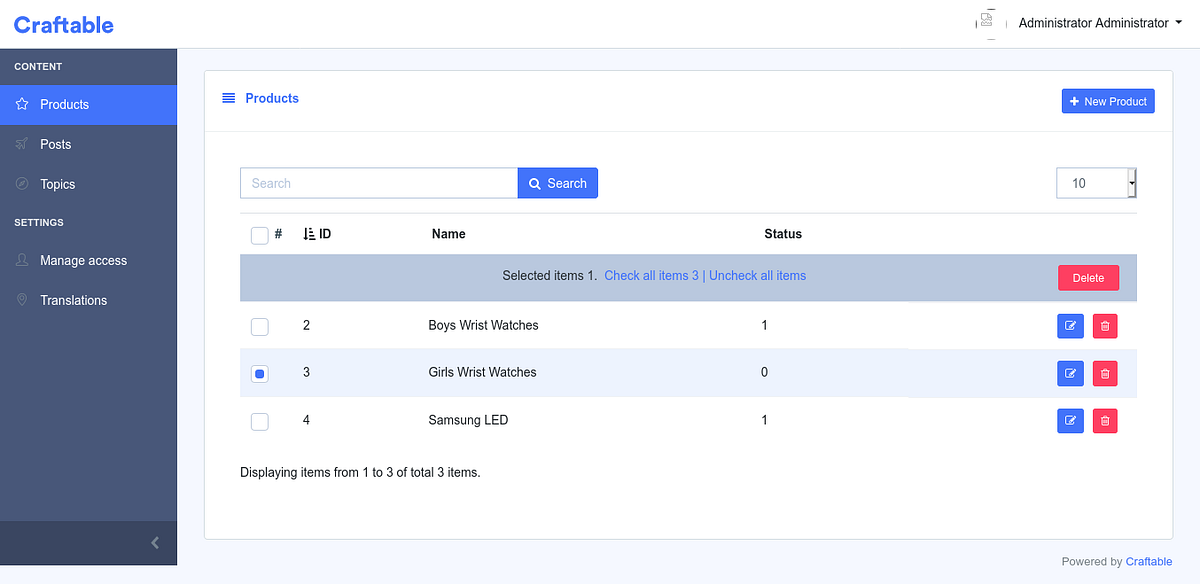This screenshot has width=1200, height=584.
Task: Open the Administrator Administrator account dropdown
Action: click(x=1100, y=22)
